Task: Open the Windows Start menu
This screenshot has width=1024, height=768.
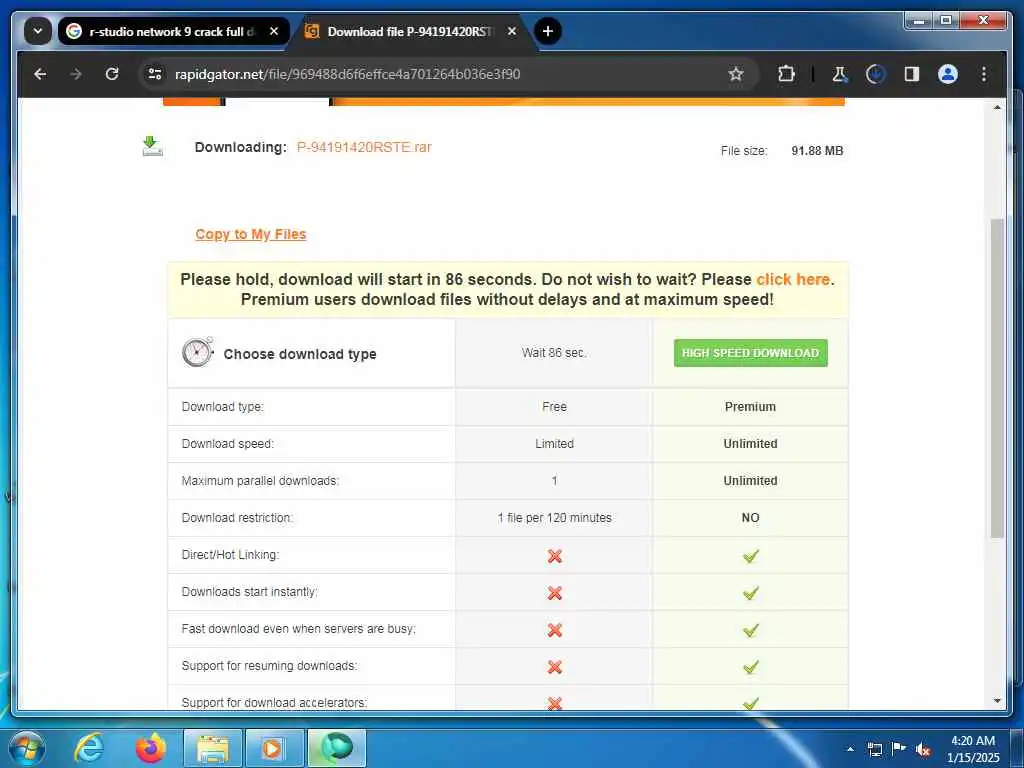Action: pyautogui.click(x=26, y=748)
